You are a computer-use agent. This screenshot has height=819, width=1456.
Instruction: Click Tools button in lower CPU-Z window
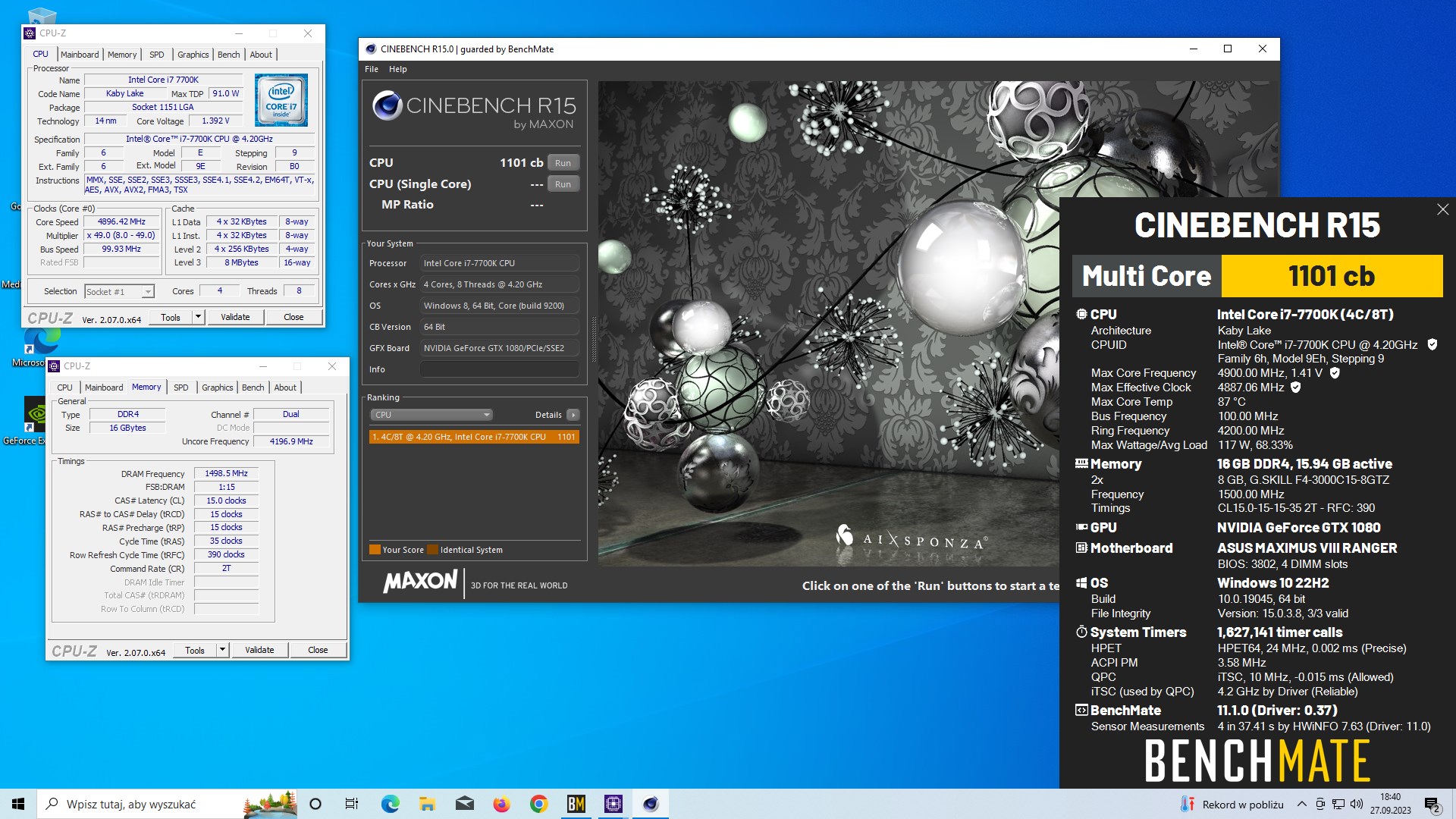click(195, 650)
